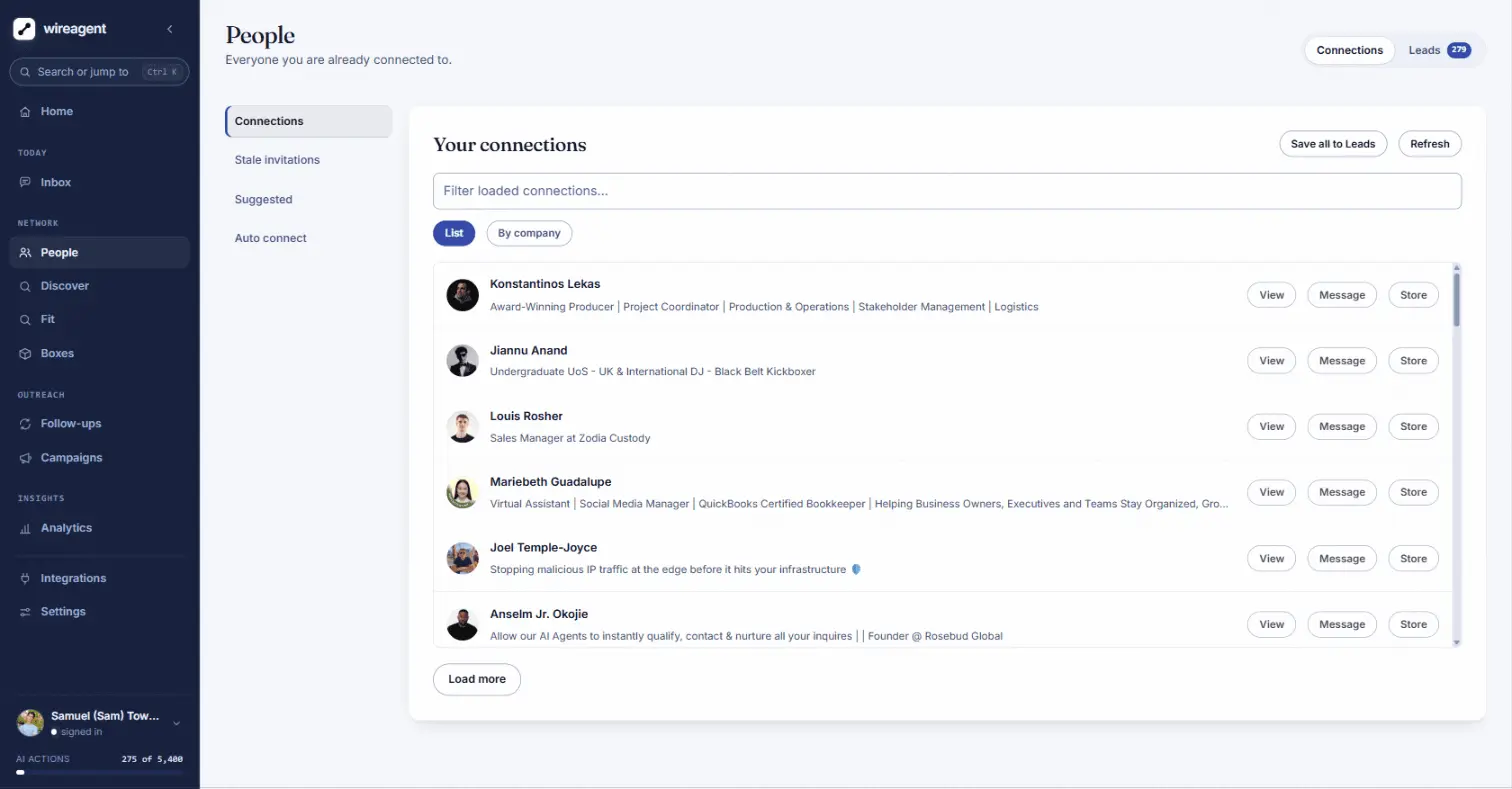Select the Connections tab at top right
The image size is (1512, 789).
coord(1349,50)
